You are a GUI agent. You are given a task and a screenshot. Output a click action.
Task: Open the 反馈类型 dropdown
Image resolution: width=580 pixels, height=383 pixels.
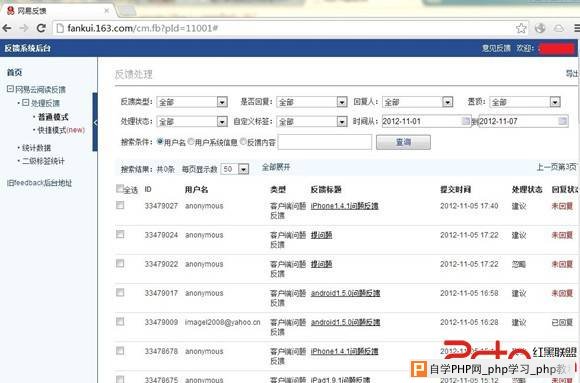(192, 102)
